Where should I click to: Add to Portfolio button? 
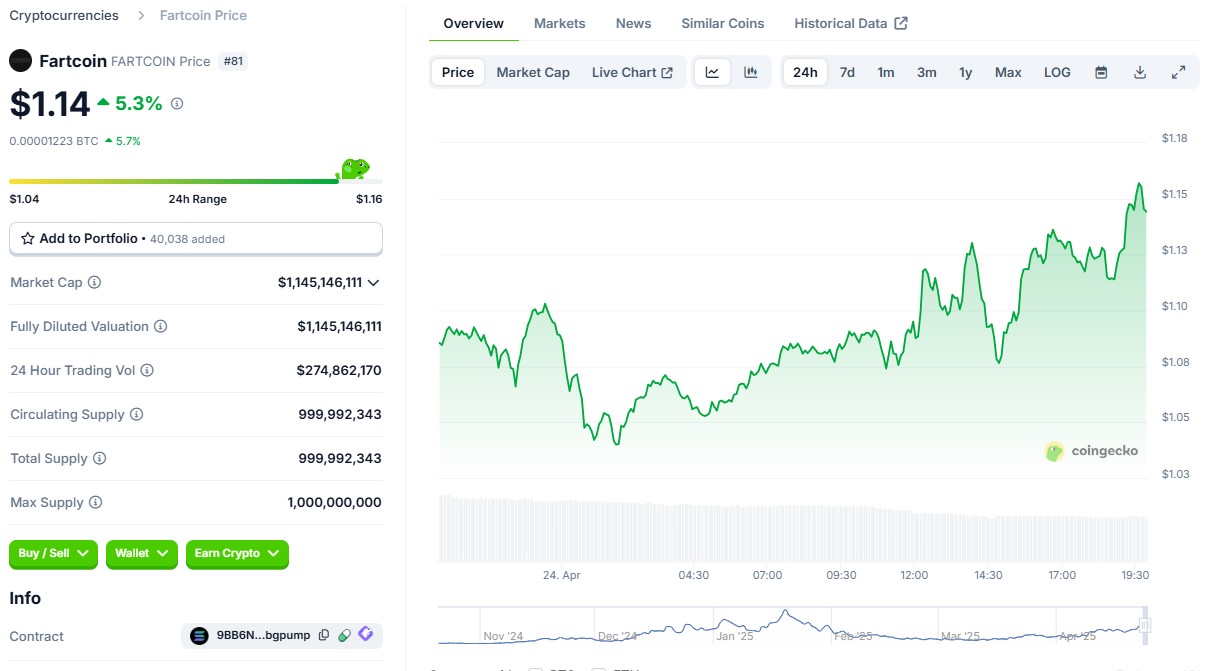click(196, 239)
